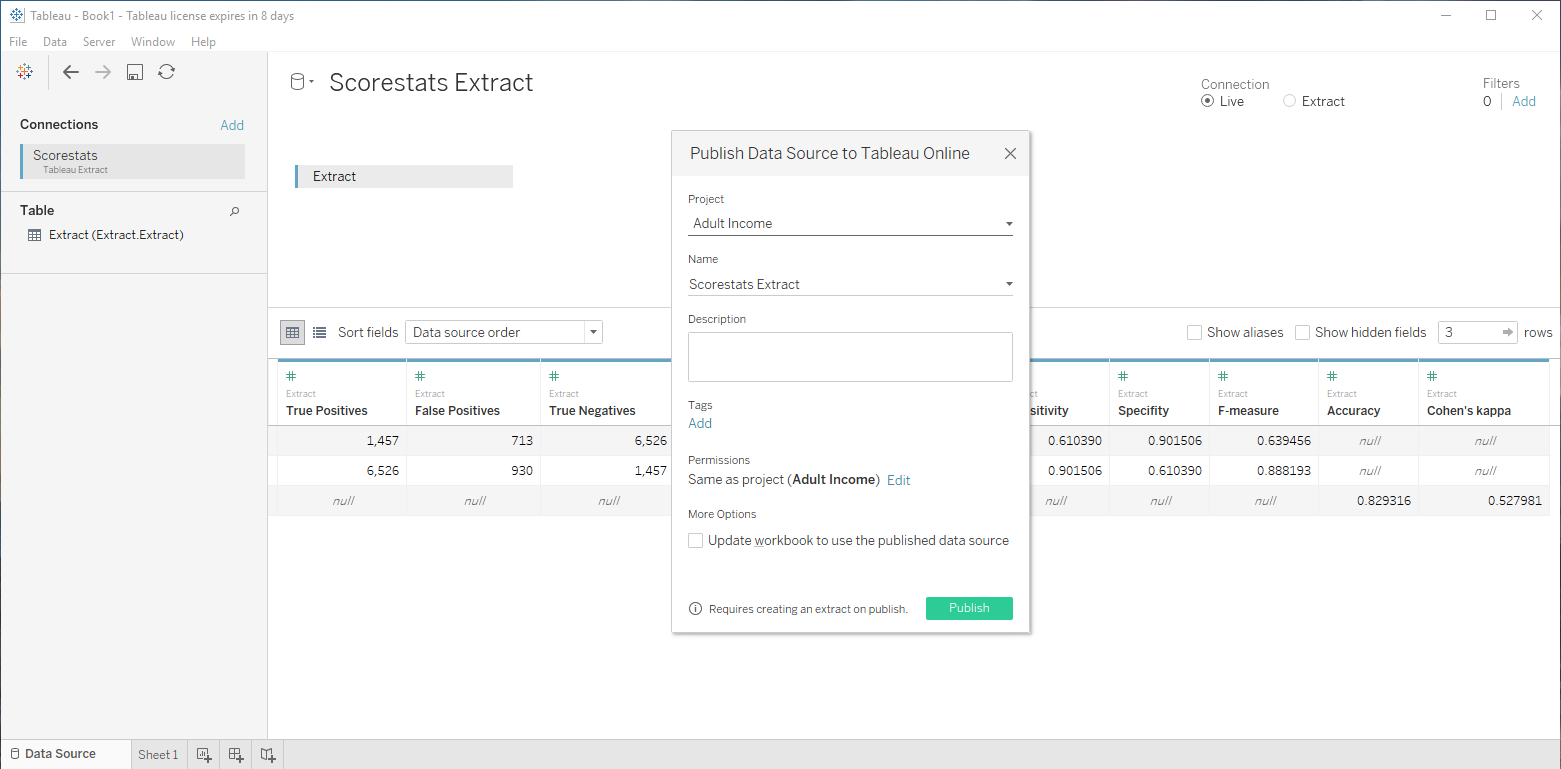This screenshot has width=1561, height=769.
Task: Search tables using the magnifier icon
Action: (235, 211)
